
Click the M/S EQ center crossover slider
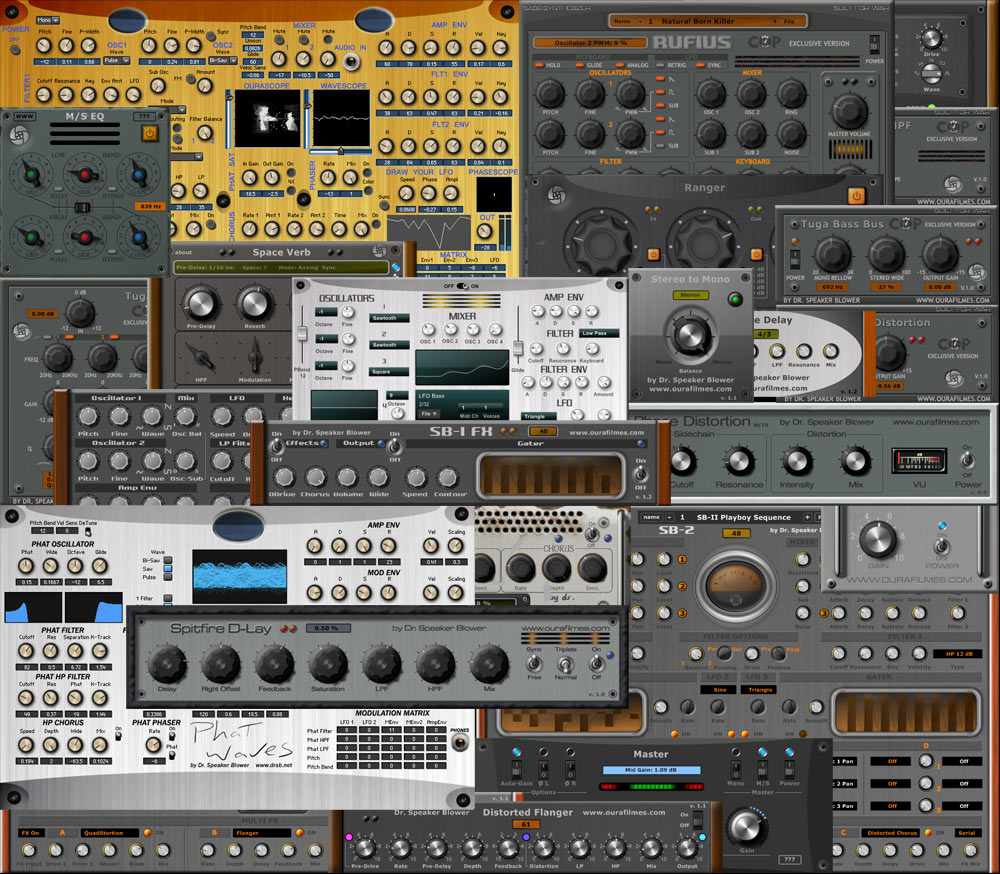[82, 207]
